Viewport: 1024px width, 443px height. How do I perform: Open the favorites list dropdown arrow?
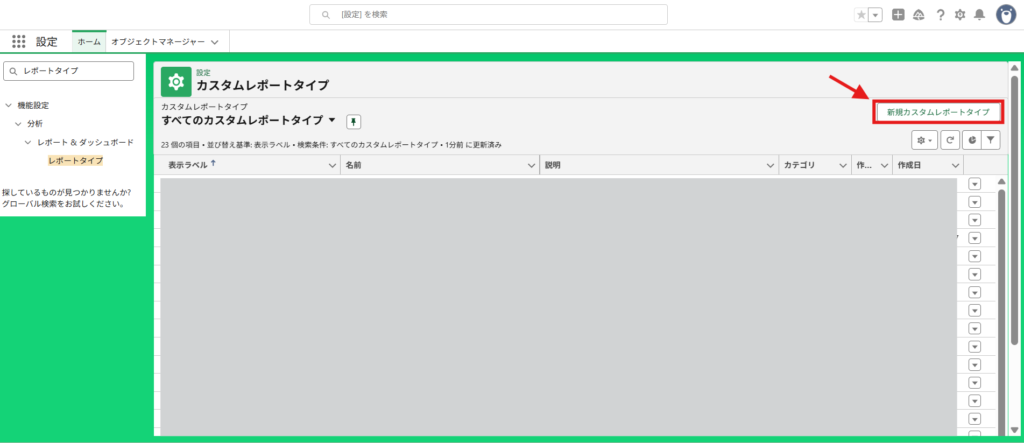(x=876, y=14)
